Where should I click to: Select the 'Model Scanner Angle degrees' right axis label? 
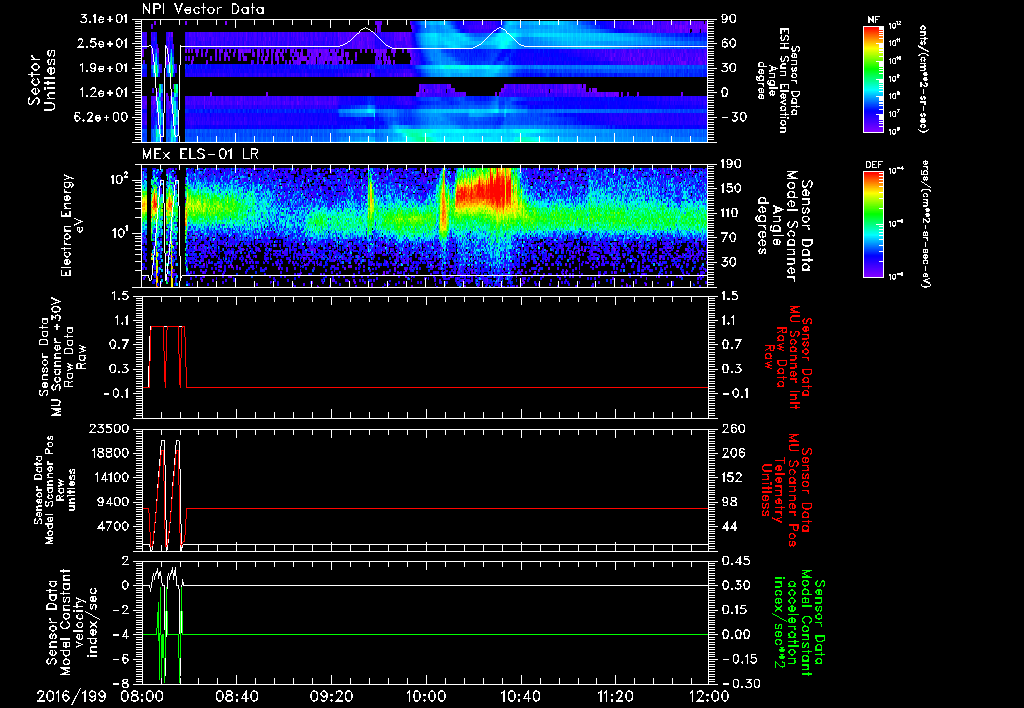tap(784, 226)
